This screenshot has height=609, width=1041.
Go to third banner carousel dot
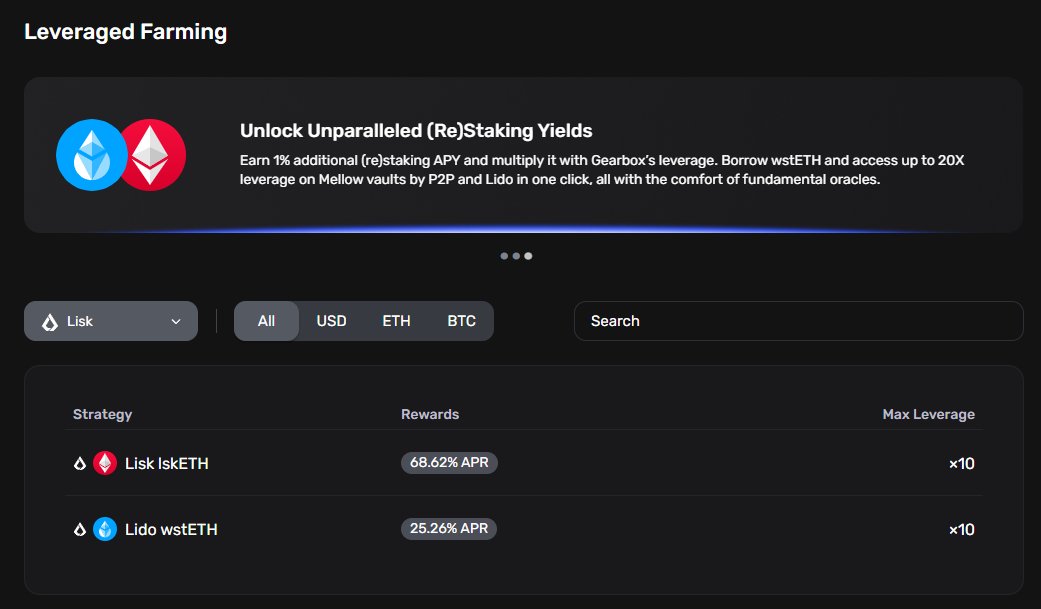pyautogui.click(x=528, y=256)
